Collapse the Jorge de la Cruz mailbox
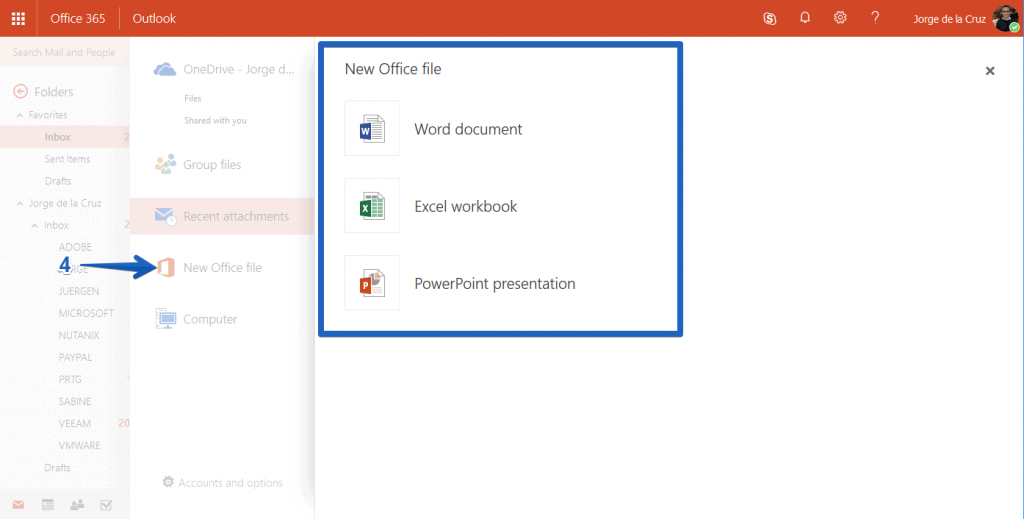Screen dimensions: 1024x519 click(20, 203)
